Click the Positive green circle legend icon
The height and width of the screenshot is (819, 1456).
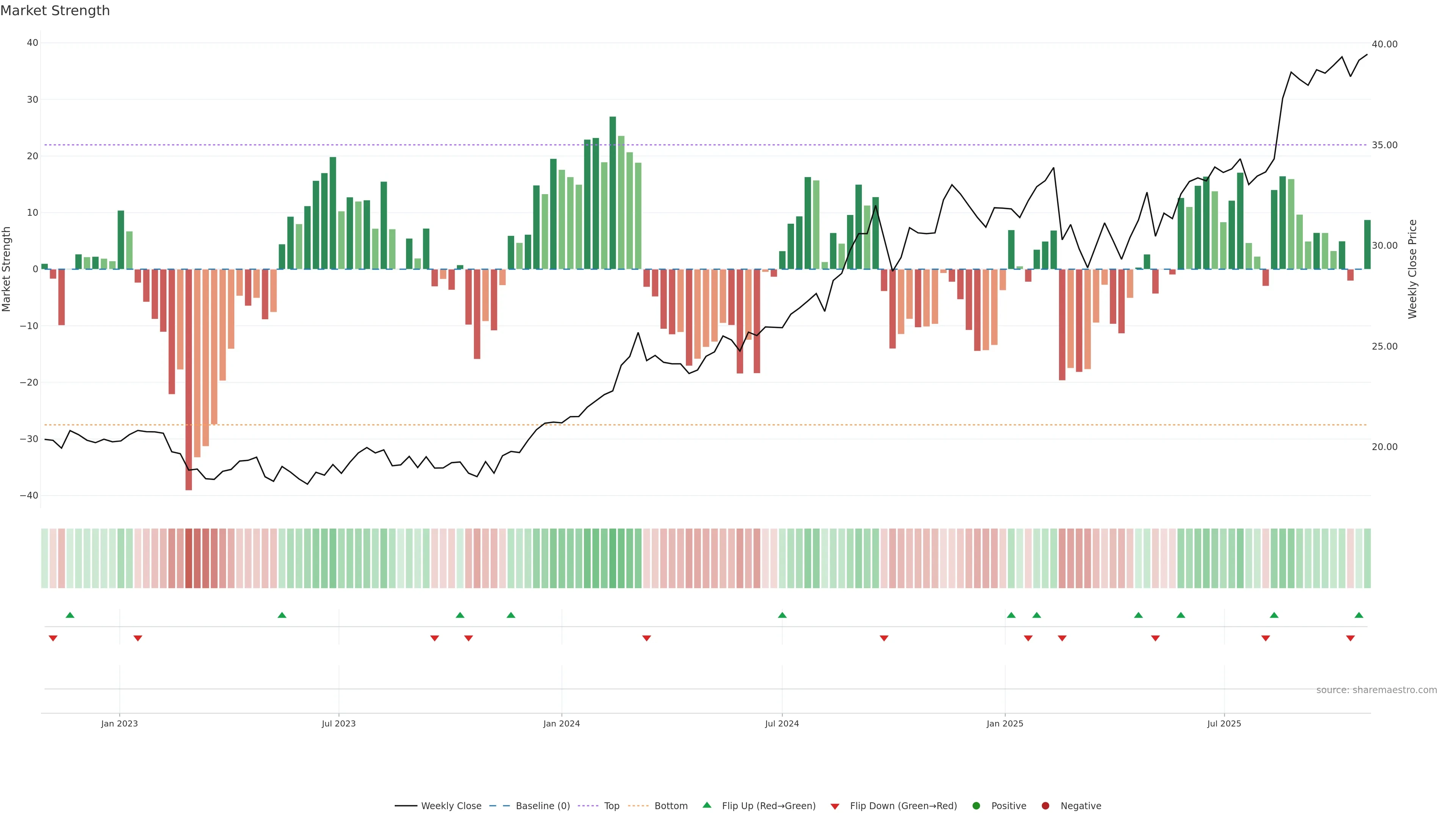976,806
